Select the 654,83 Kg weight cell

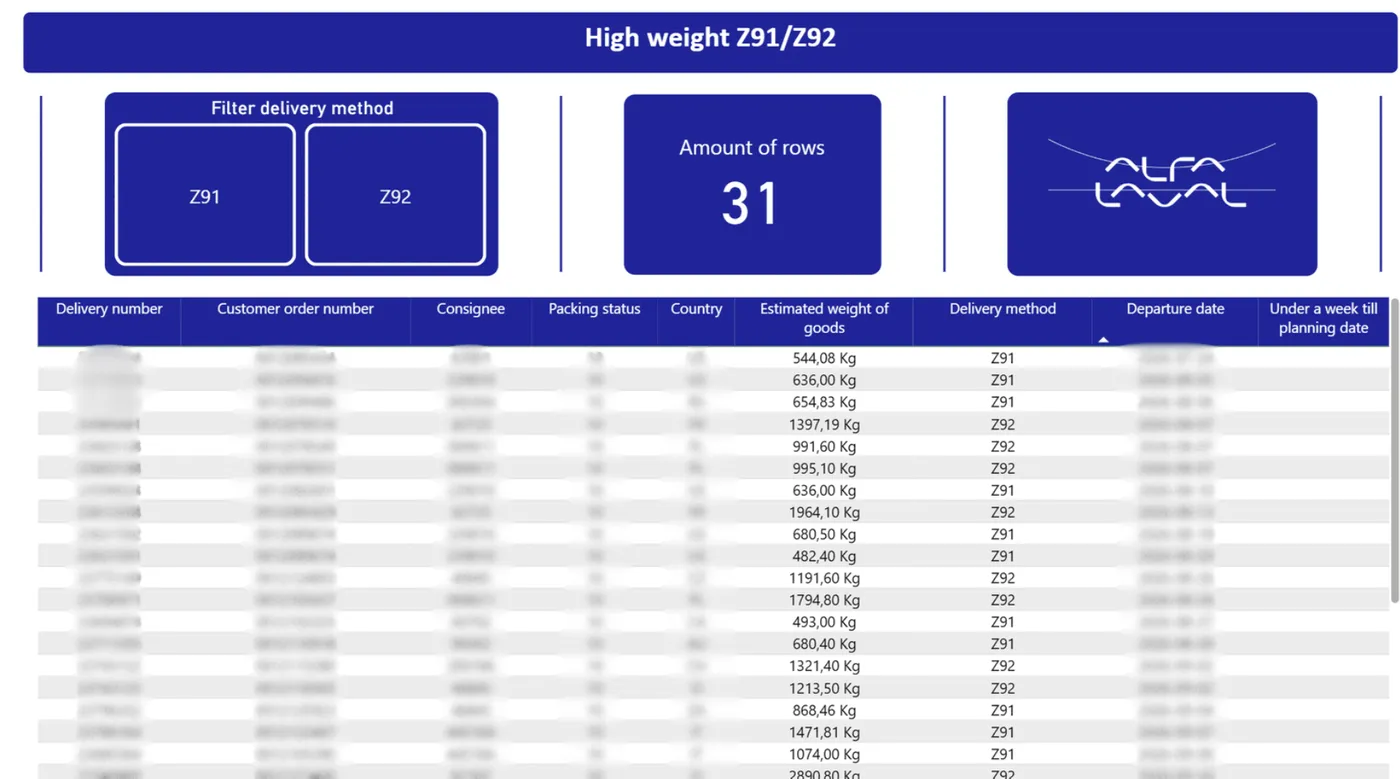coord(824,402)
